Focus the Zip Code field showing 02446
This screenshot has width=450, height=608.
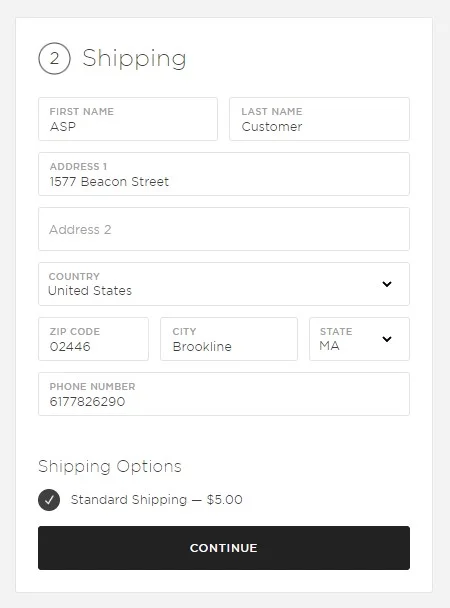click(x=93, y=339)
